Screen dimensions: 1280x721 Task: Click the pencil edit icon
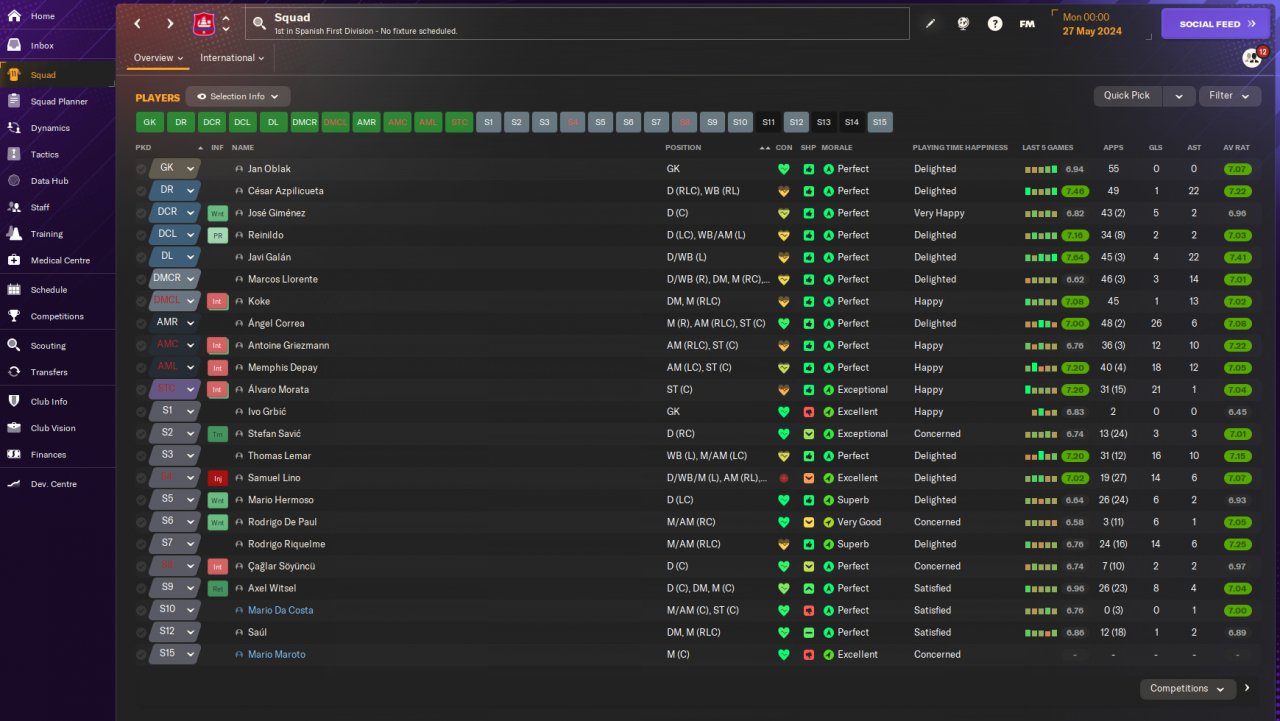930,24
